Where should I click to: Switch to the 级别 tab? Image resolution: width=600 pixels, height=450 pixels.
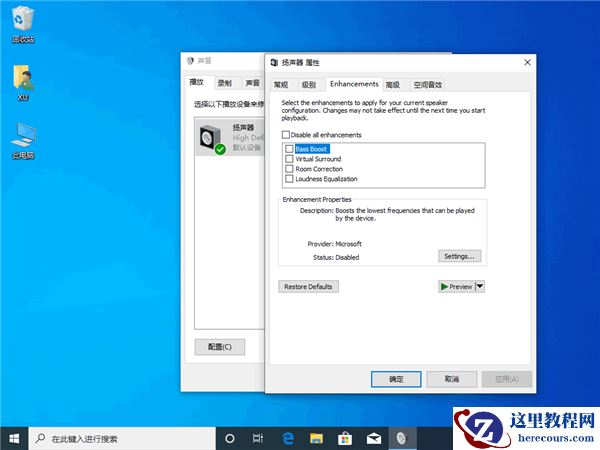(x=308, y=85)
